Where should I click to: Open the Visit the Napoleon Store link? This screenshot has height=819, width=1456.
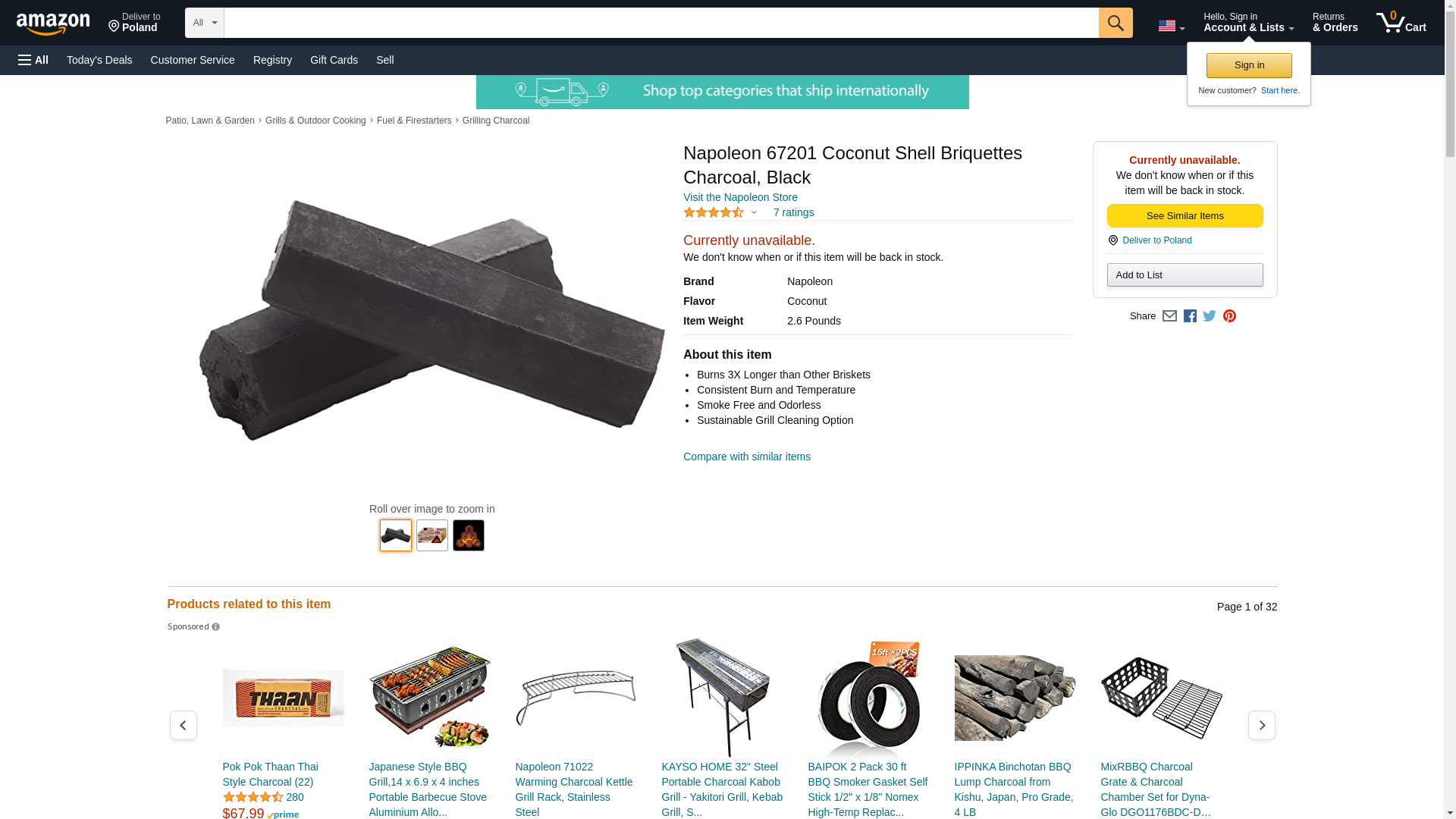coord(740,197)
